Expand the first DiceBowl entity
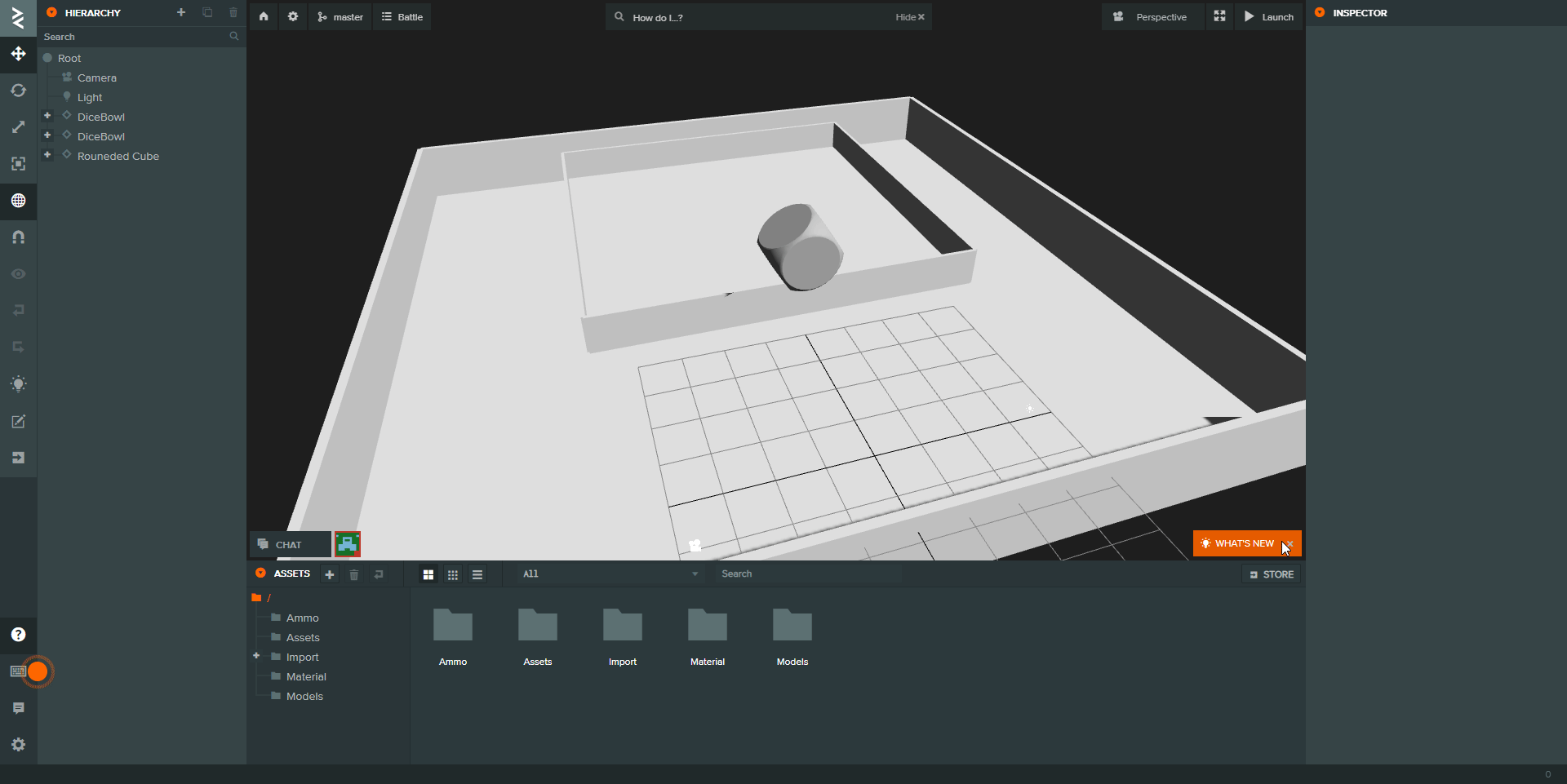Image resolution: width=1567 pixels, height=784 pixels. pyautogui.click(x=47, y=116)
